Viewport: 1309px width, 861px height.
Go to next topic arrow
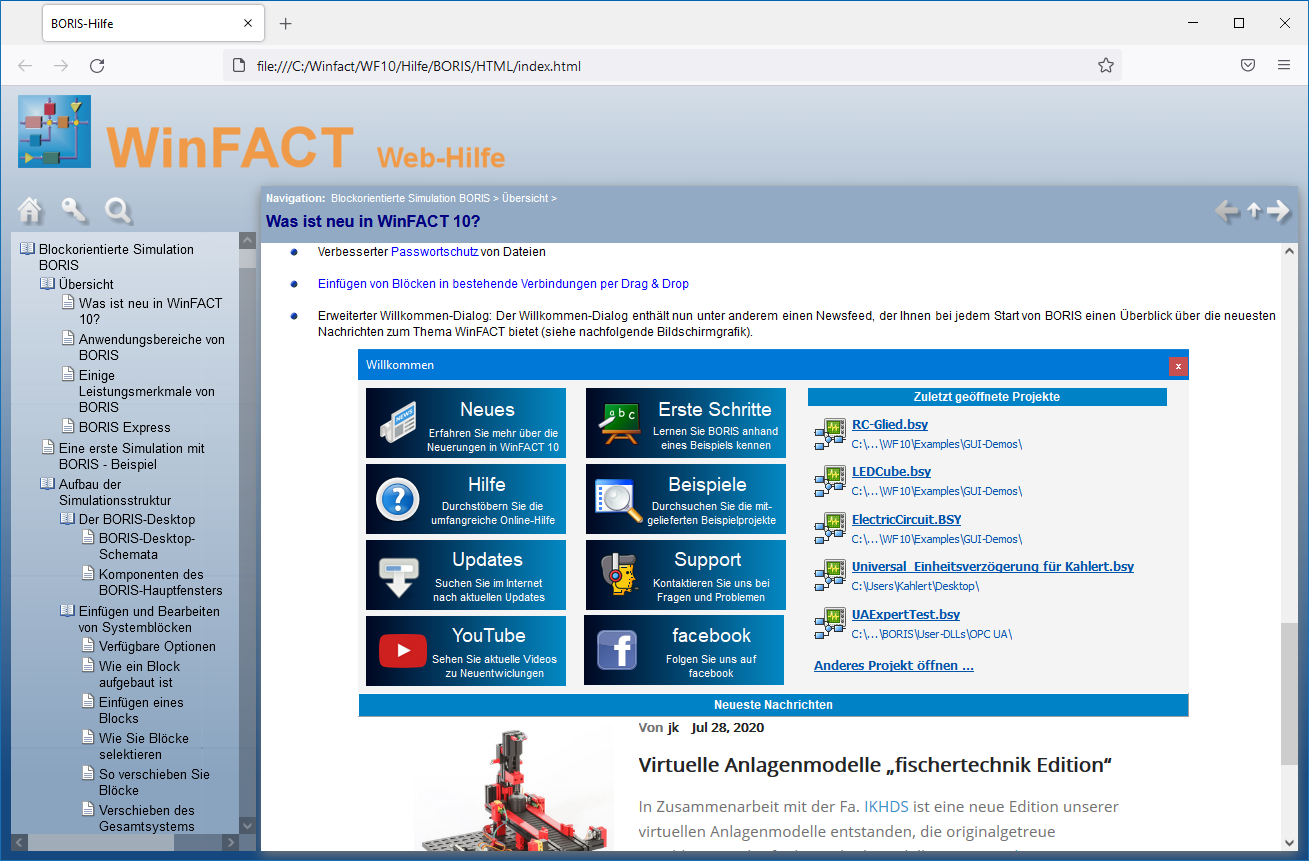[x=1279, y=210]
